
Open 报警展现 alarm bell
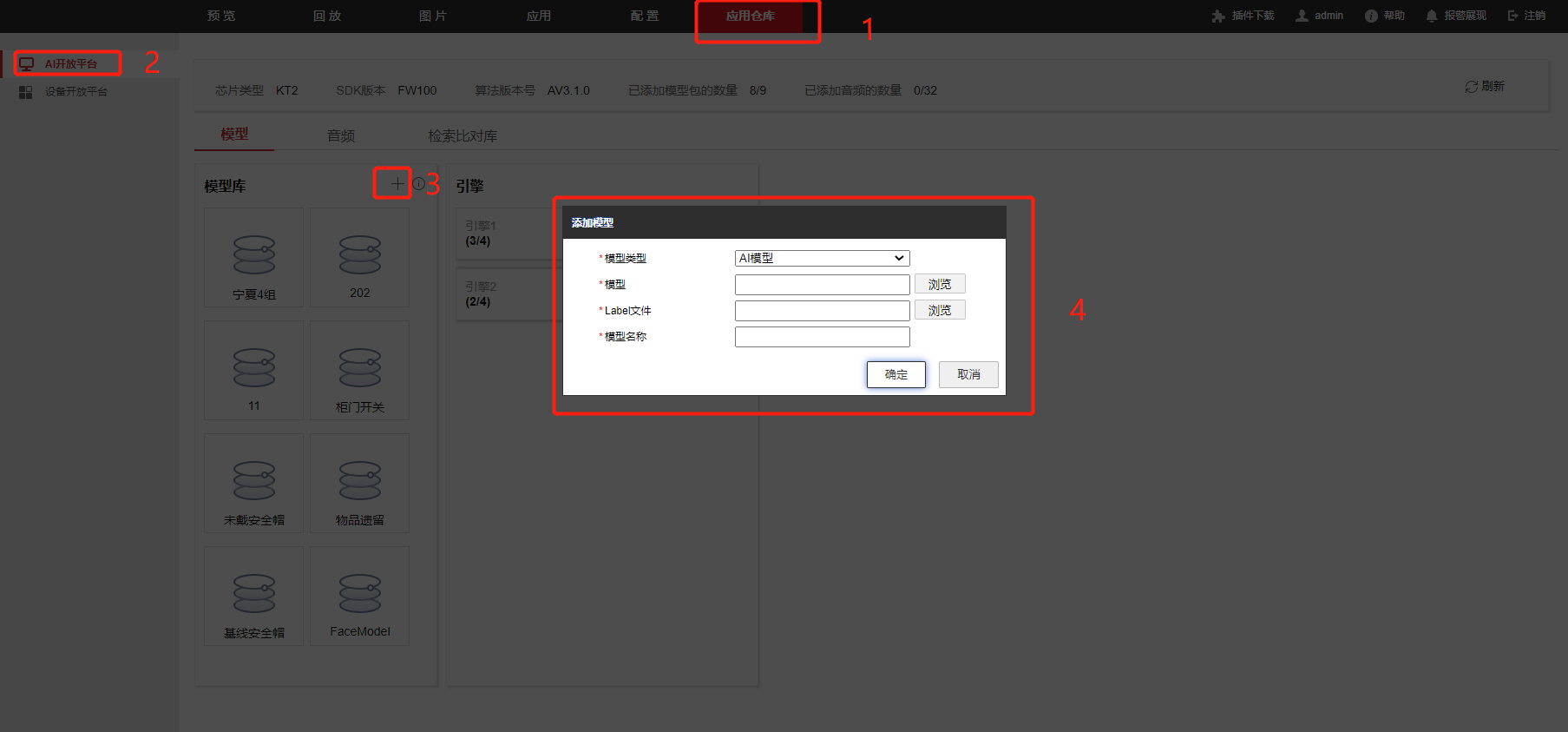pos(1432,16)
